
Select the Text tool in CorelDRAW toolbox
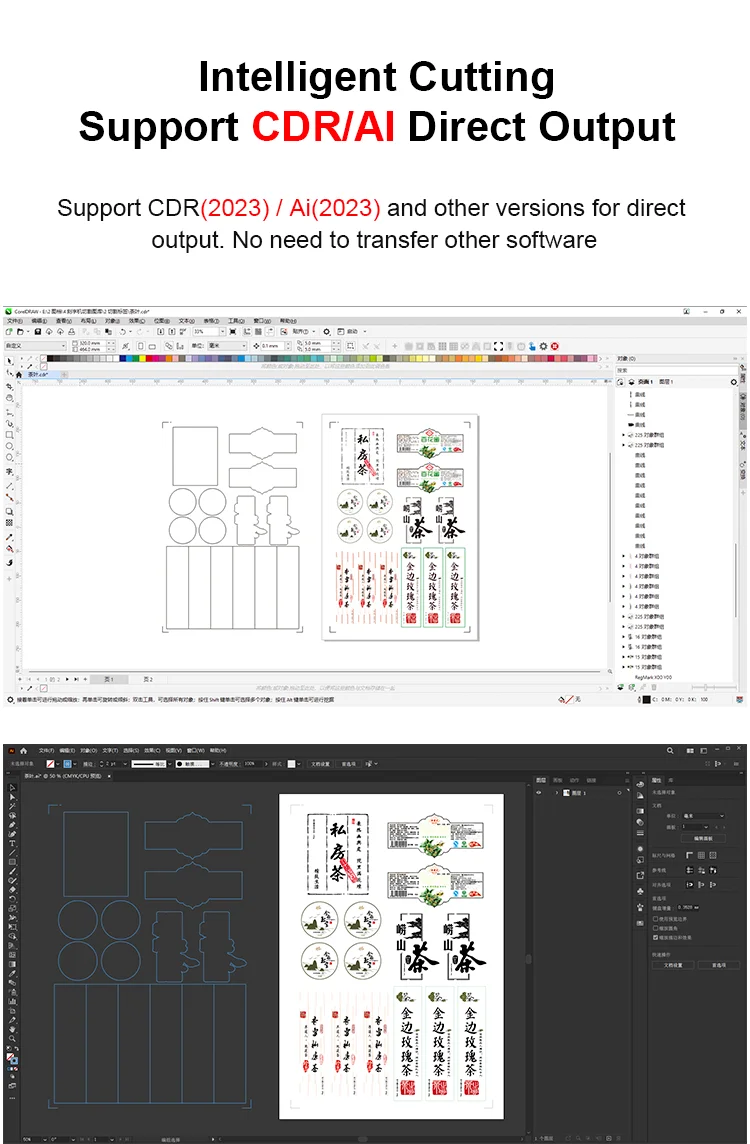point(9,472)
